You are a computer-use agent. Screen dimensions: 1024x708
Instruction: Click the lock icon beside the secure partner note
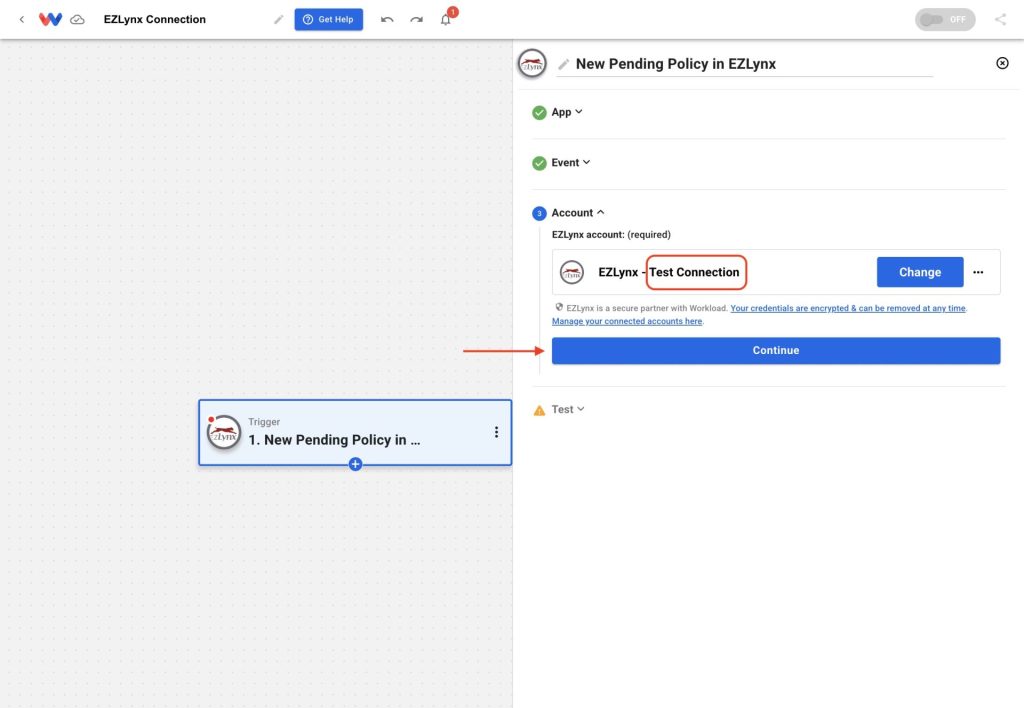coord(559,307)
